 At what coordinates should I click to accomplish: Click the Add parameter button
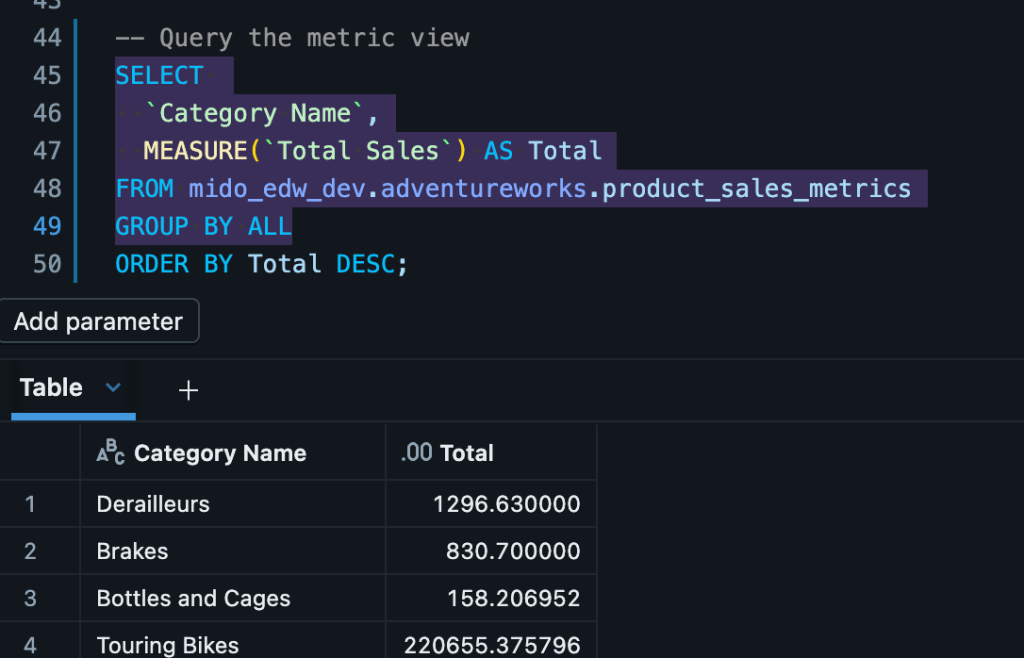point(98,321)
